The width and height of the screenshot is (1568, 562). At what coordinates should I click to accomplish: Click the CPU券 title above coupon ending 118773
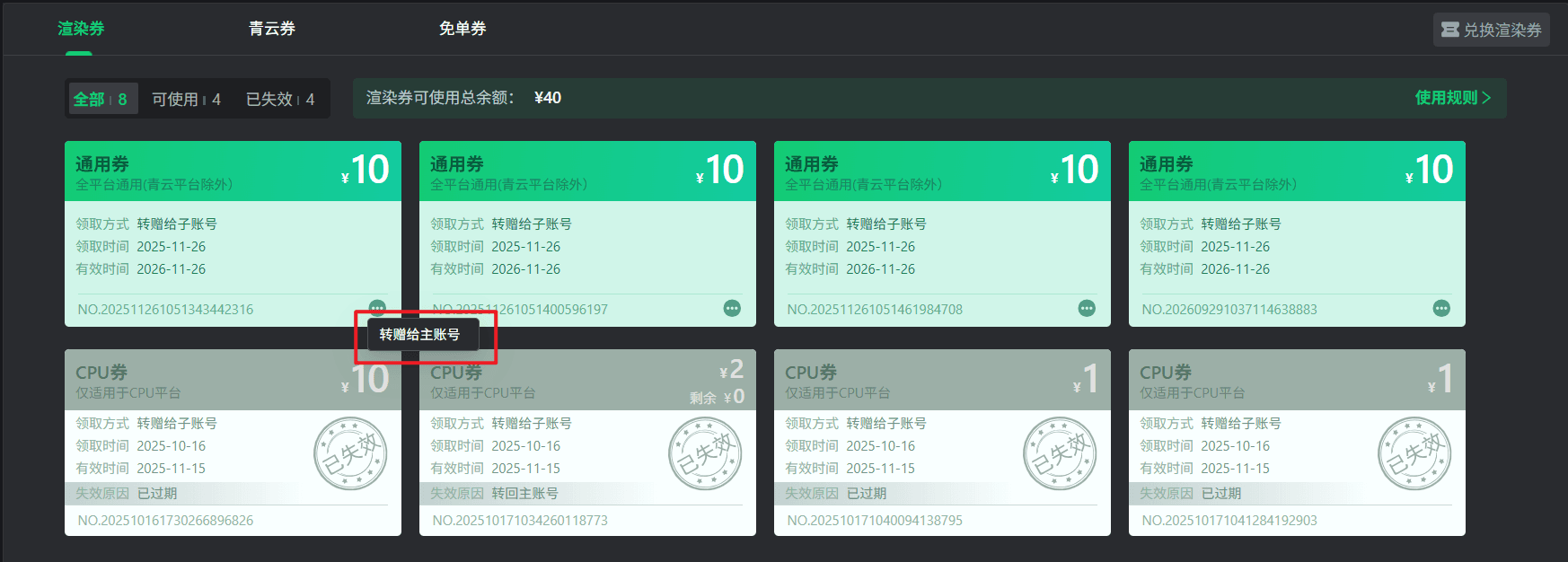coord(456,373)
